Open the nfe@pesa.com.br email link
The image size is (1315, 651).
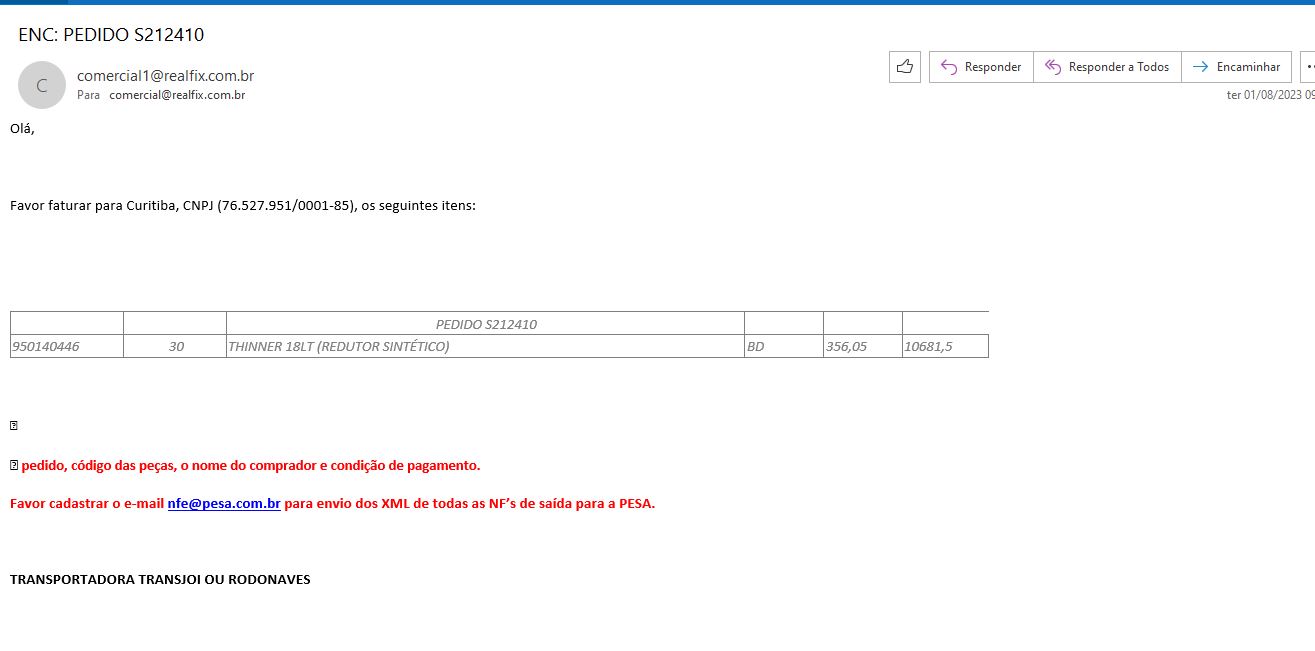(223, 503)
